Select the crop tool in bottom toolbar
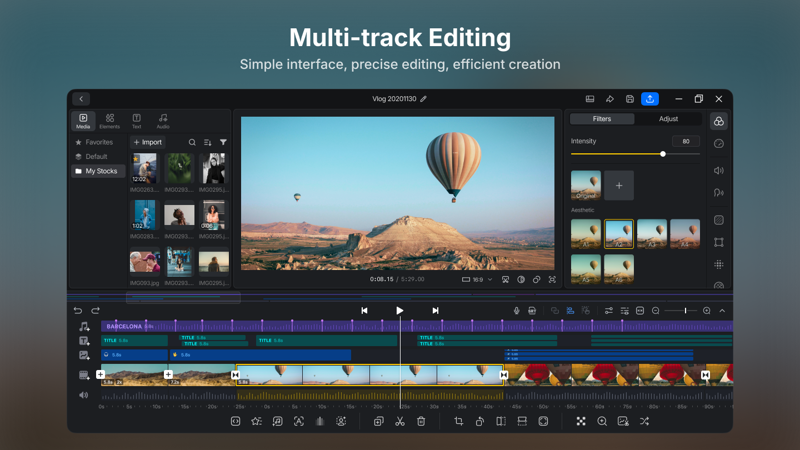The width and height of the screenshot is (800, 450). click(x=459, y=421)
